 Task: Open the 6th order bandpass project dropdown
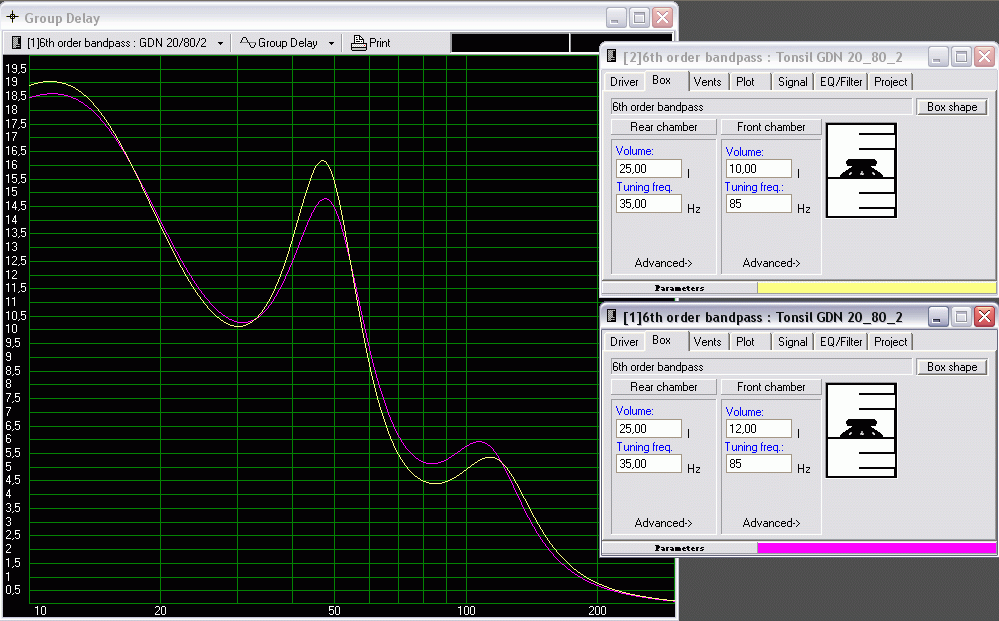pyautogui.click(x=220, y=44)
